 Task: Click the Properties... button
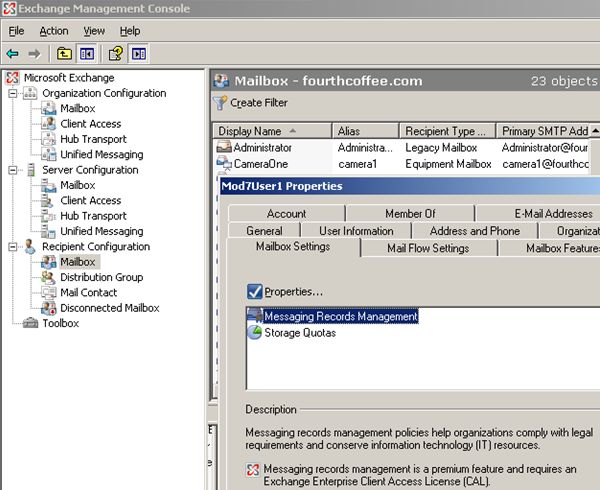click(x=293, y=292)
